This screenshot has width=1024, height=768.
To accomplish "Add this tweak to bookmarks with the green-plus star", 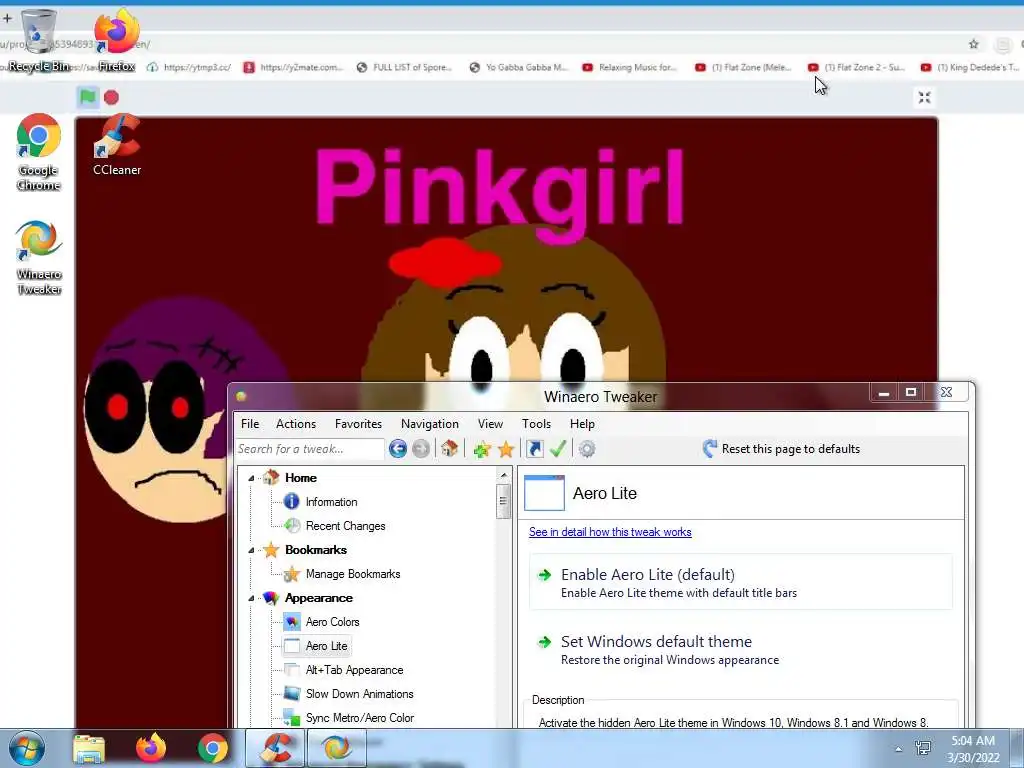I will pyautogui.click(x=482, y=449).
